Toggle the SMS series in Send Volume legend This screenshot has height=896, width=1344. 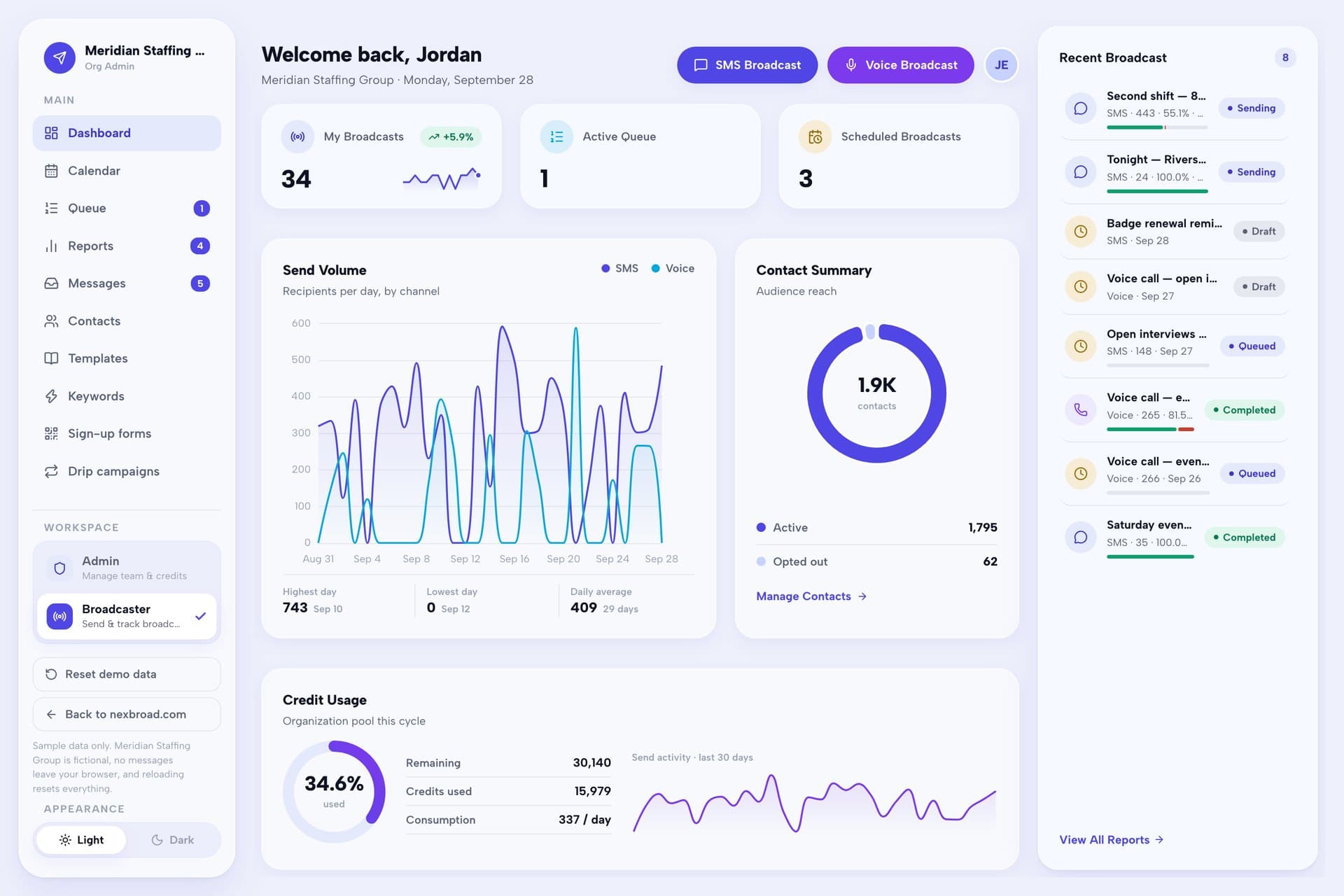(619, 268)
